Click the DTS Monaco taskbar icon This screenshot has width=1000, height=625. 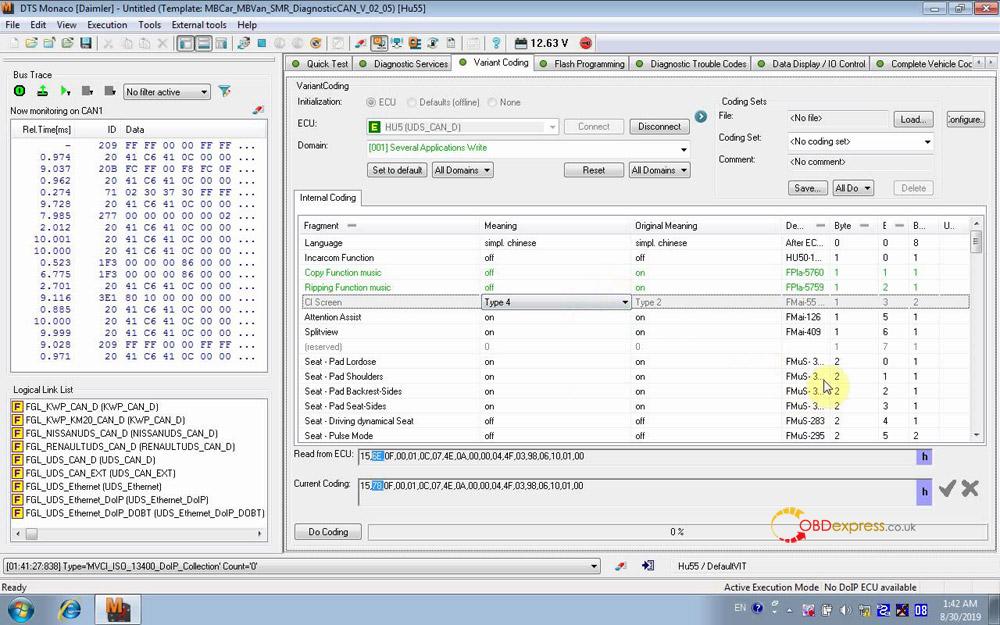coord(118,610)
